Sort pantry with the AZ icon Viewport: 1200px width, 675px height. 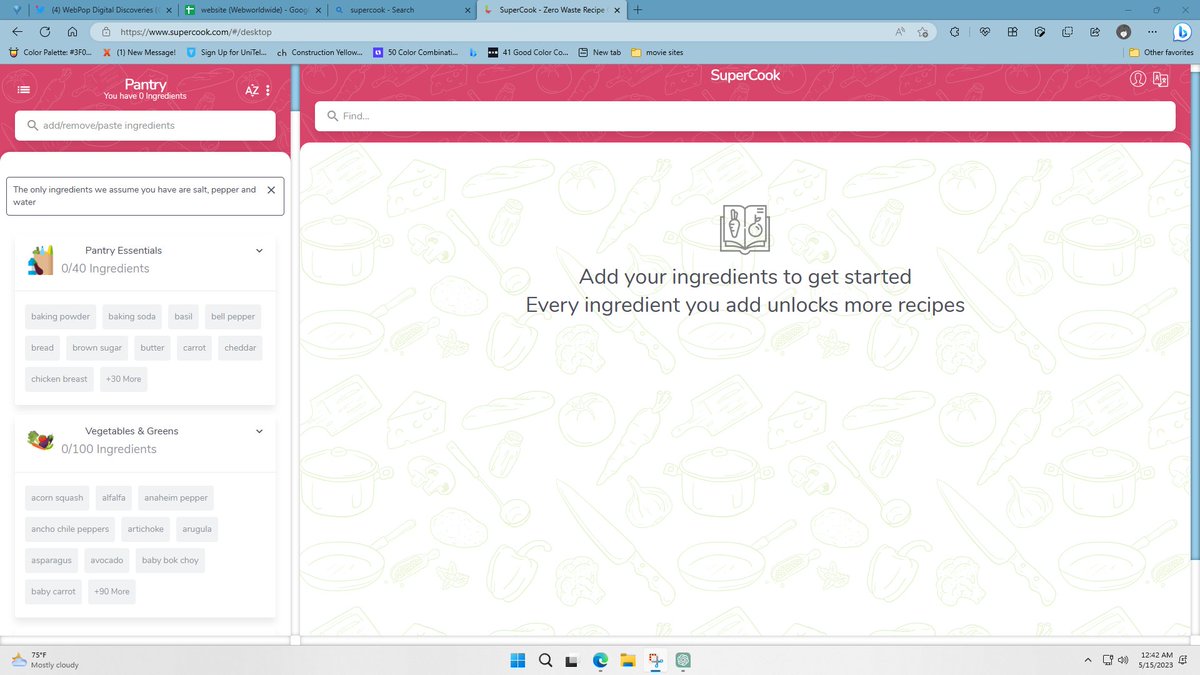click(x=252, y=90)
